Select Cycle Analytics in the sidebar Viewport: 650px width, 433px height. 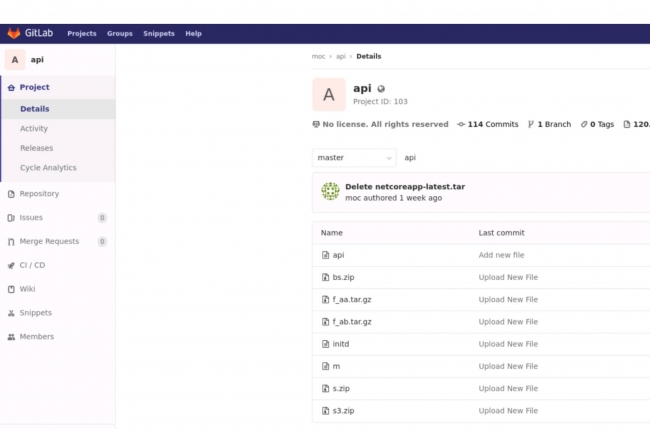pos(48,168)
